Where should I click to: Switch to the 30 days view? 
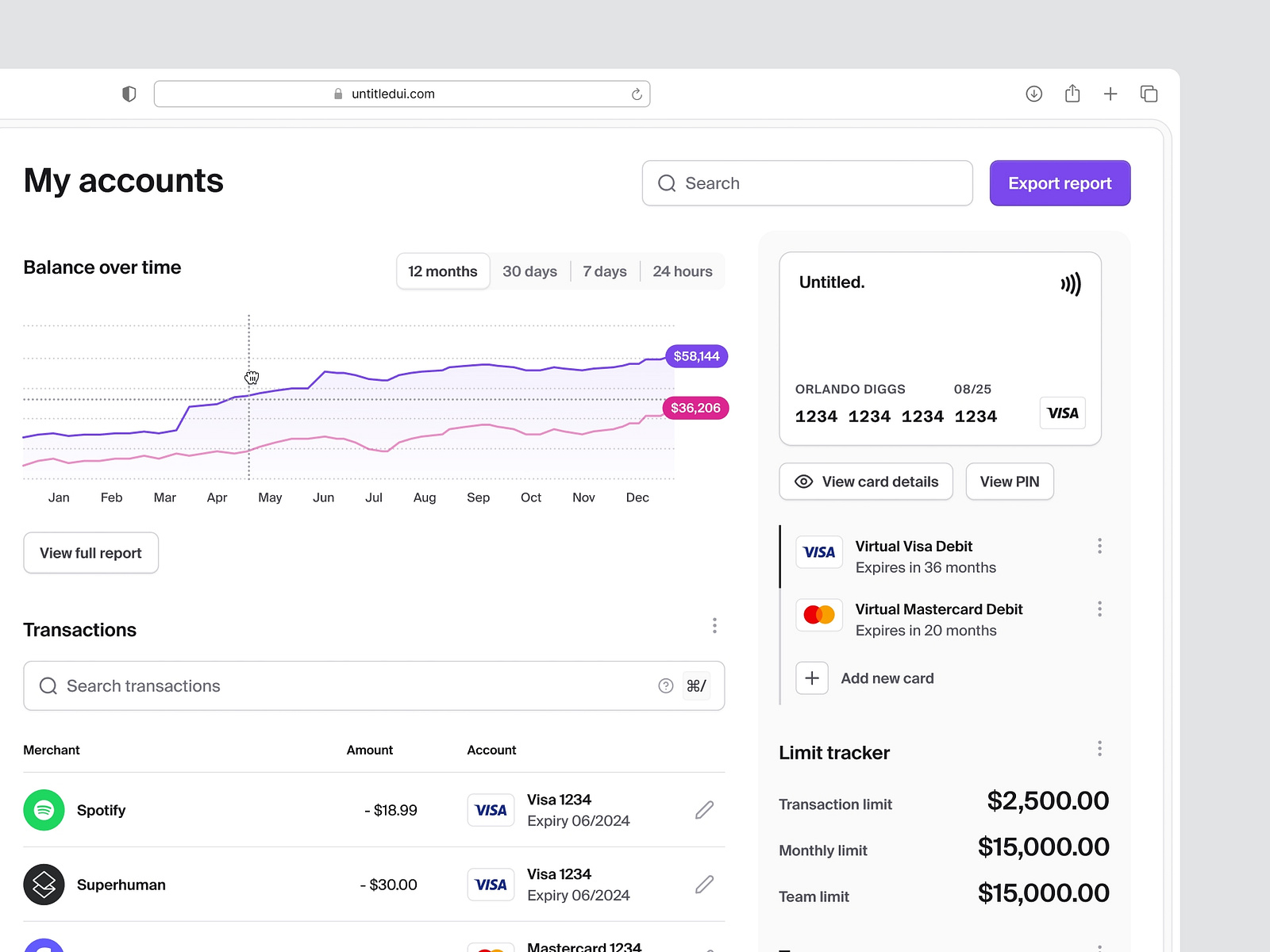[x=529, y=271]
